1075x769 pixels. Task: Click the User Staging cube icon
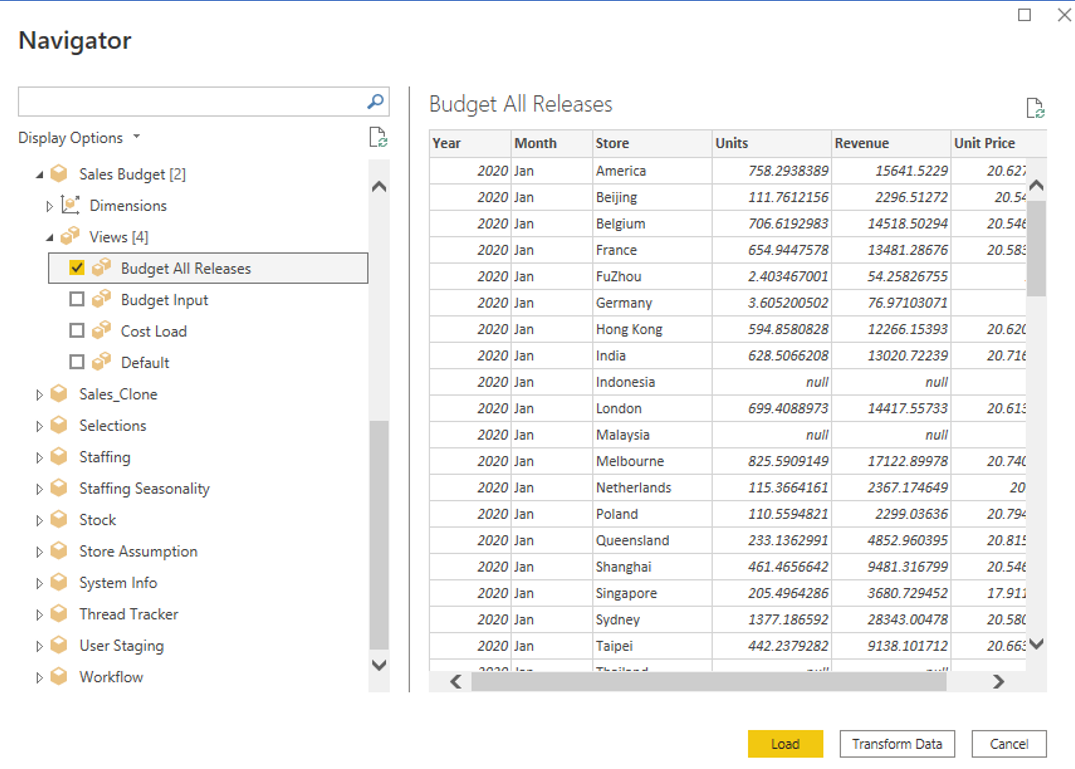60,645
